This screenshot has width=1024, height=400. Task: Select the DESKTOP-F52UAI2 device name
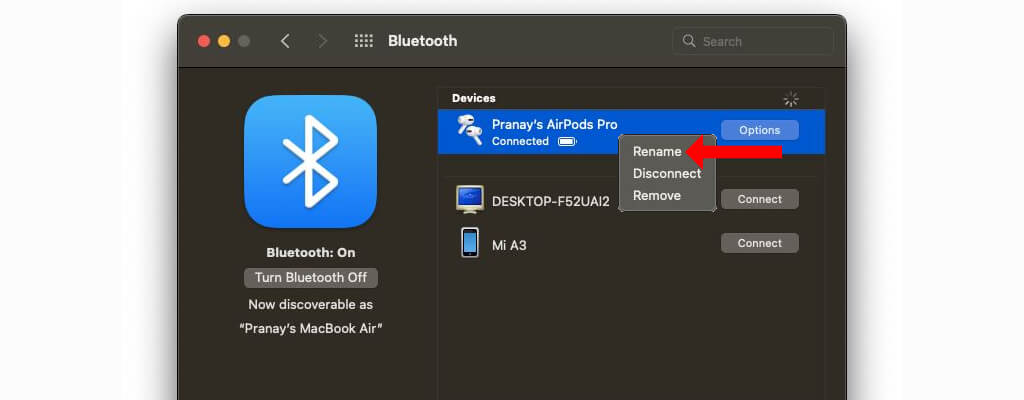point(551,201)
